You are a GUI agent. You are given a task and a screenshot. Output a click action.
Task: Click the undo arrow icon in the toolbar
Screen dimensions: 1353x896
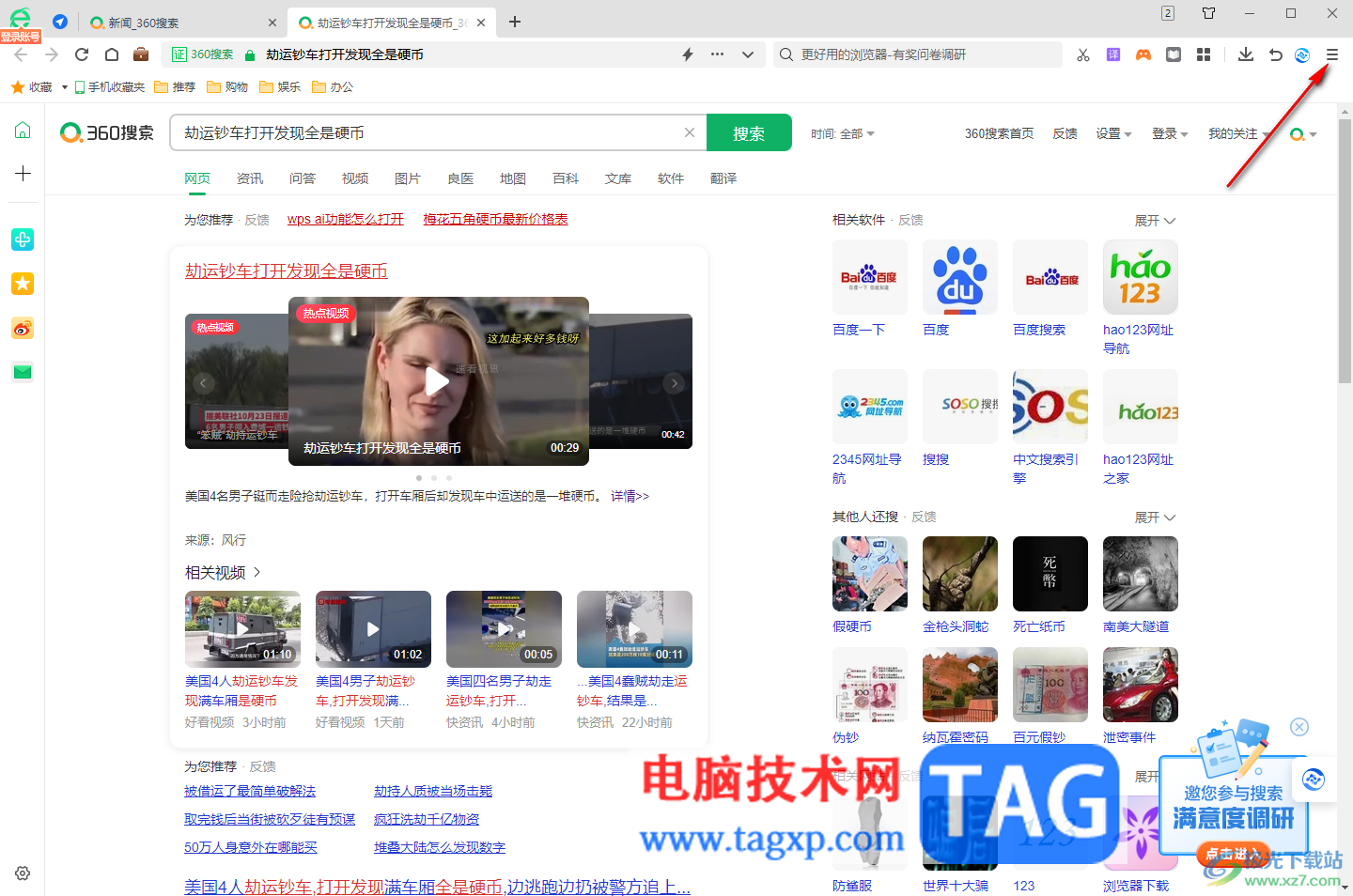coord(1275,54)
